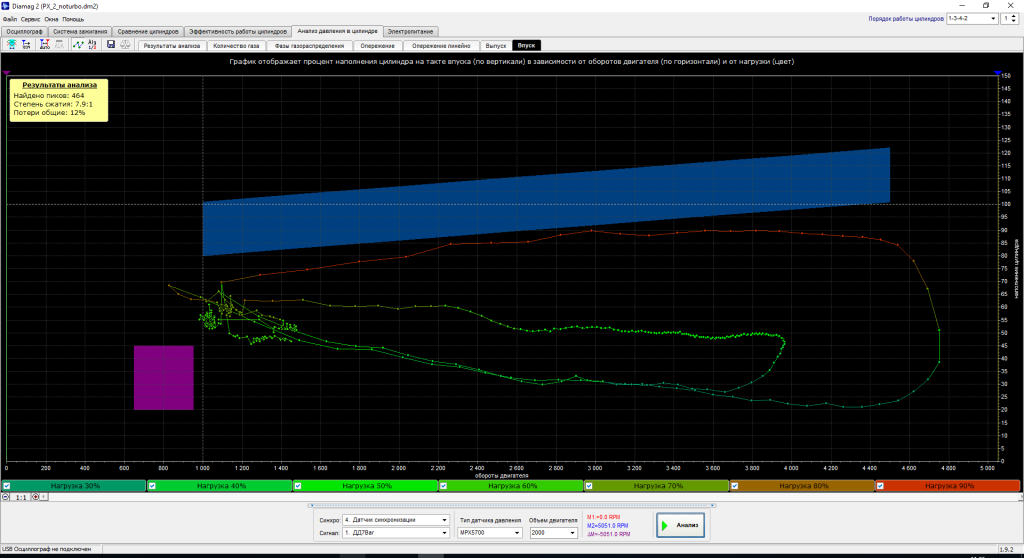This screenshot has width=1024, height=558.
Task: Open the Результаты анализа sub-tab
Action: pyautogui.click(x=172, y=46)
